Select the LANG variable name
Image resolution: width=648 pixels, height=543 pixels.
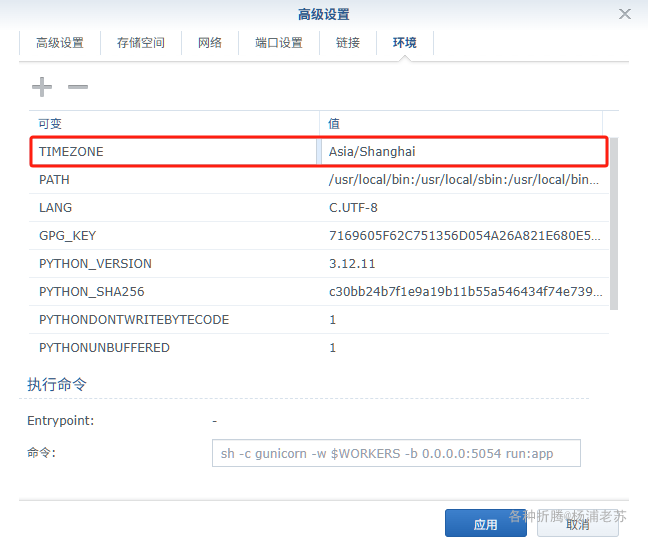(x=55, y=208)
